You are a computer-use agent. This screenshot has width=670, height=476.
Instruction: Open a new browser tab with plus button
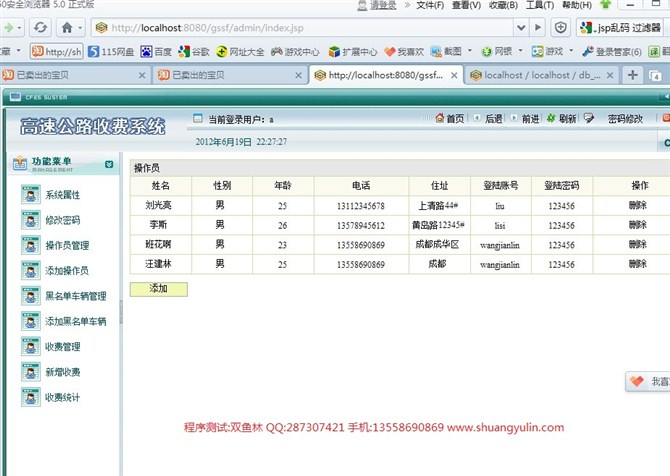point(632,75)
